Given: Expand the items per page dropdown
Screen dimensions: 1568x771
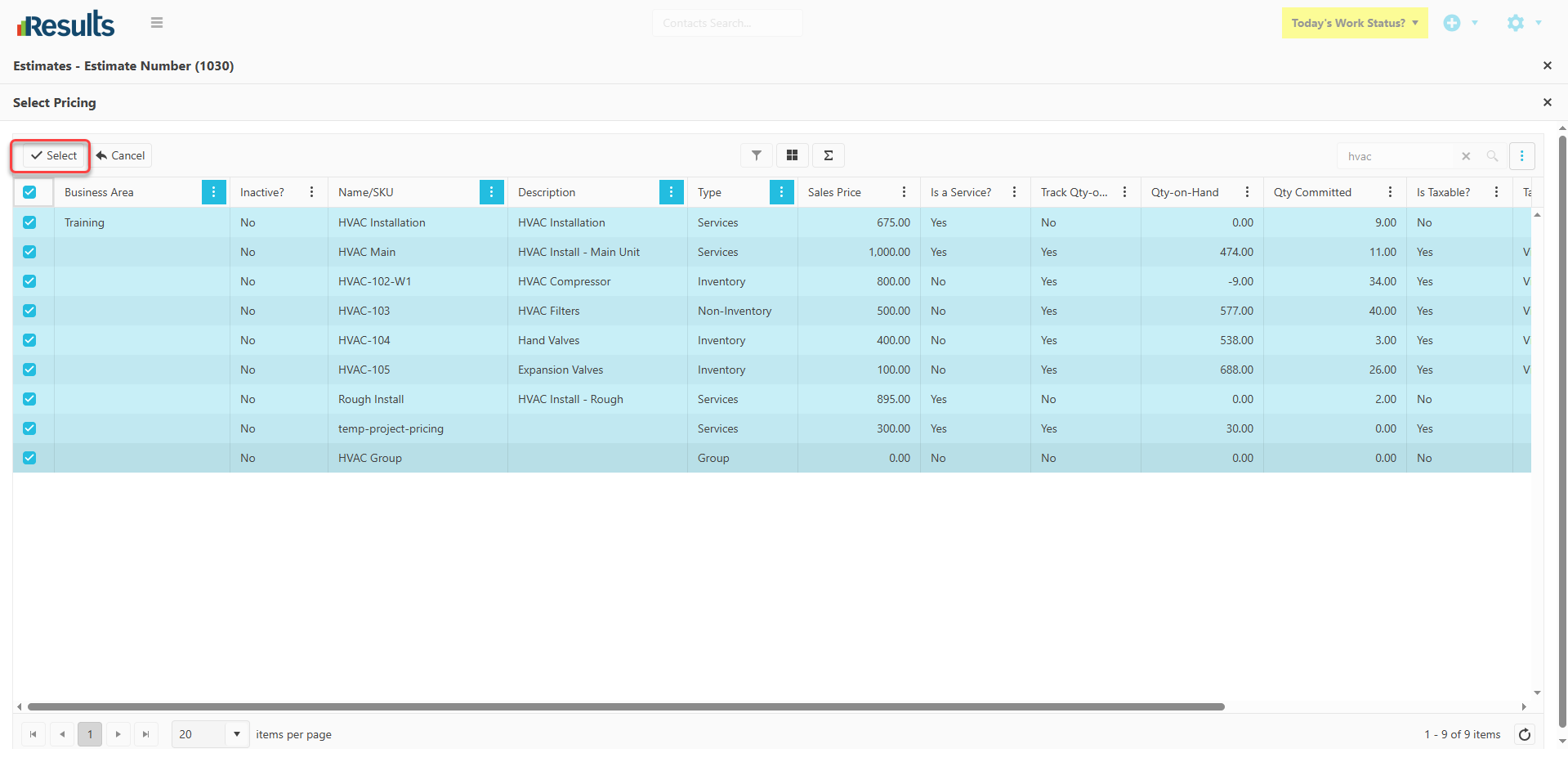Looking at the screenshot, I should tap(237, 734).
